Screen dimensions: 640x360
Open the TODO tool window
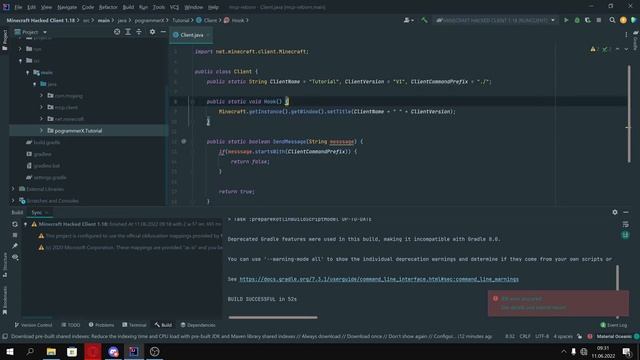point(71,325)
